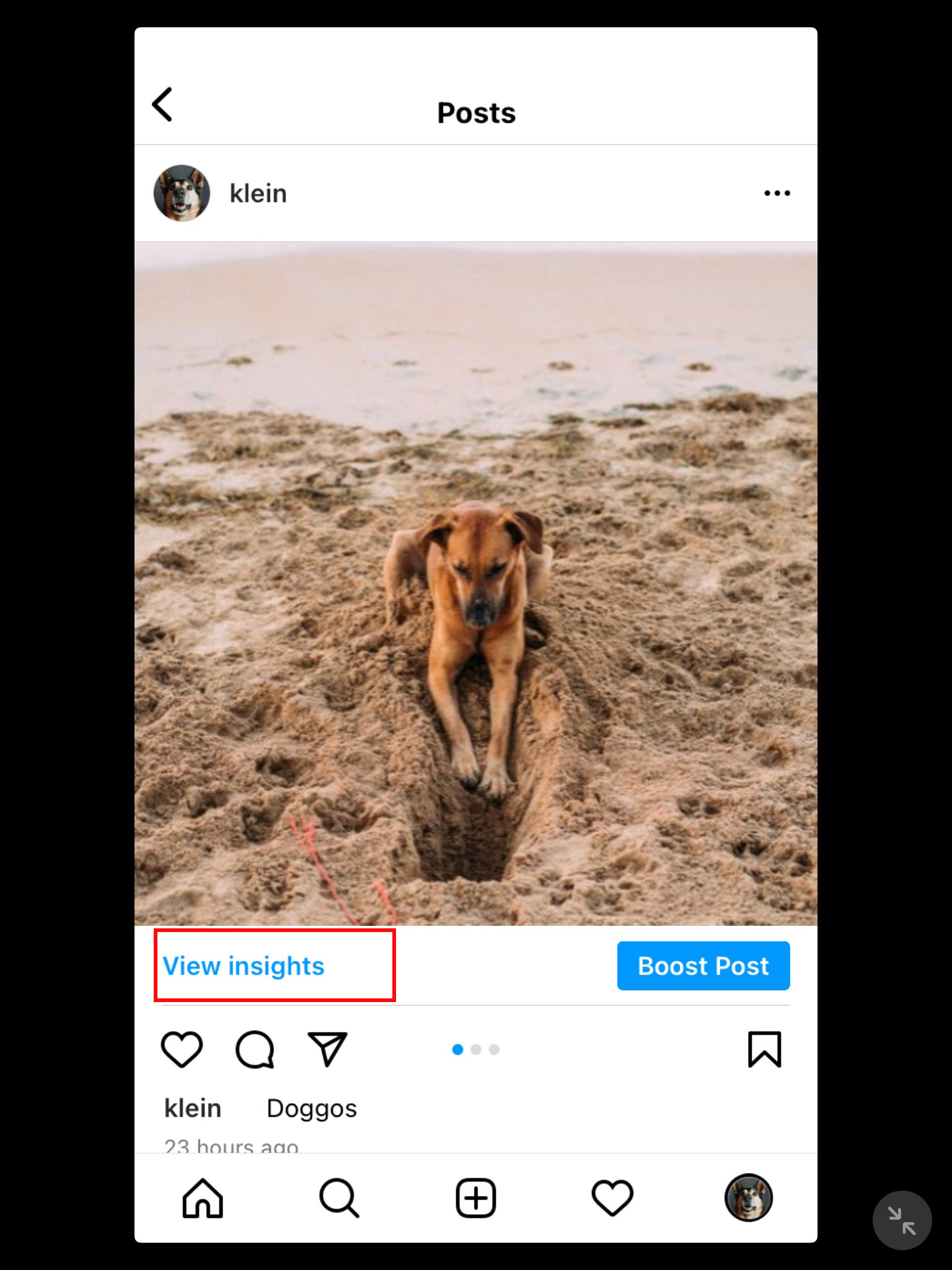The image size is (952, 1270).
Task: Open Activity heart tab in bottom bar
Action: pyautogui.click(x=612, y=1198)
